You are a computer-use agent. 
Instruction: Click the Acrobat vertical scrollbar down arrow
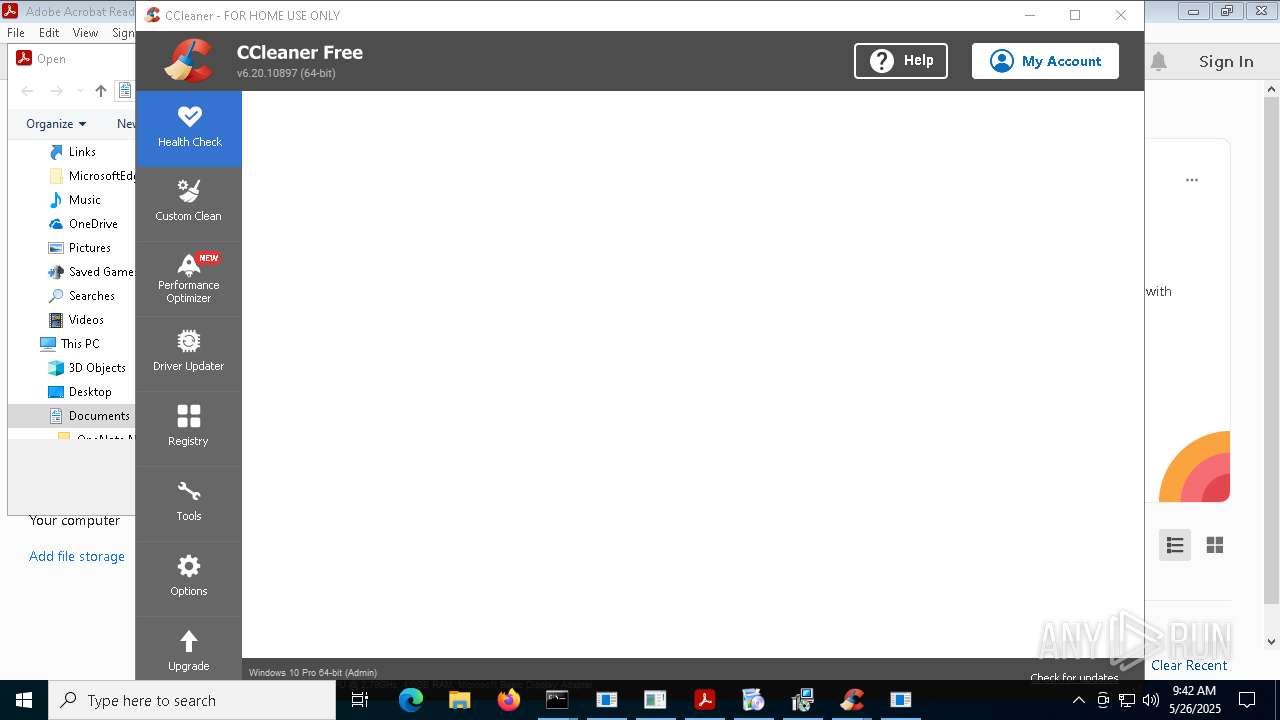pyautogui.click(x=1272, y=642)
